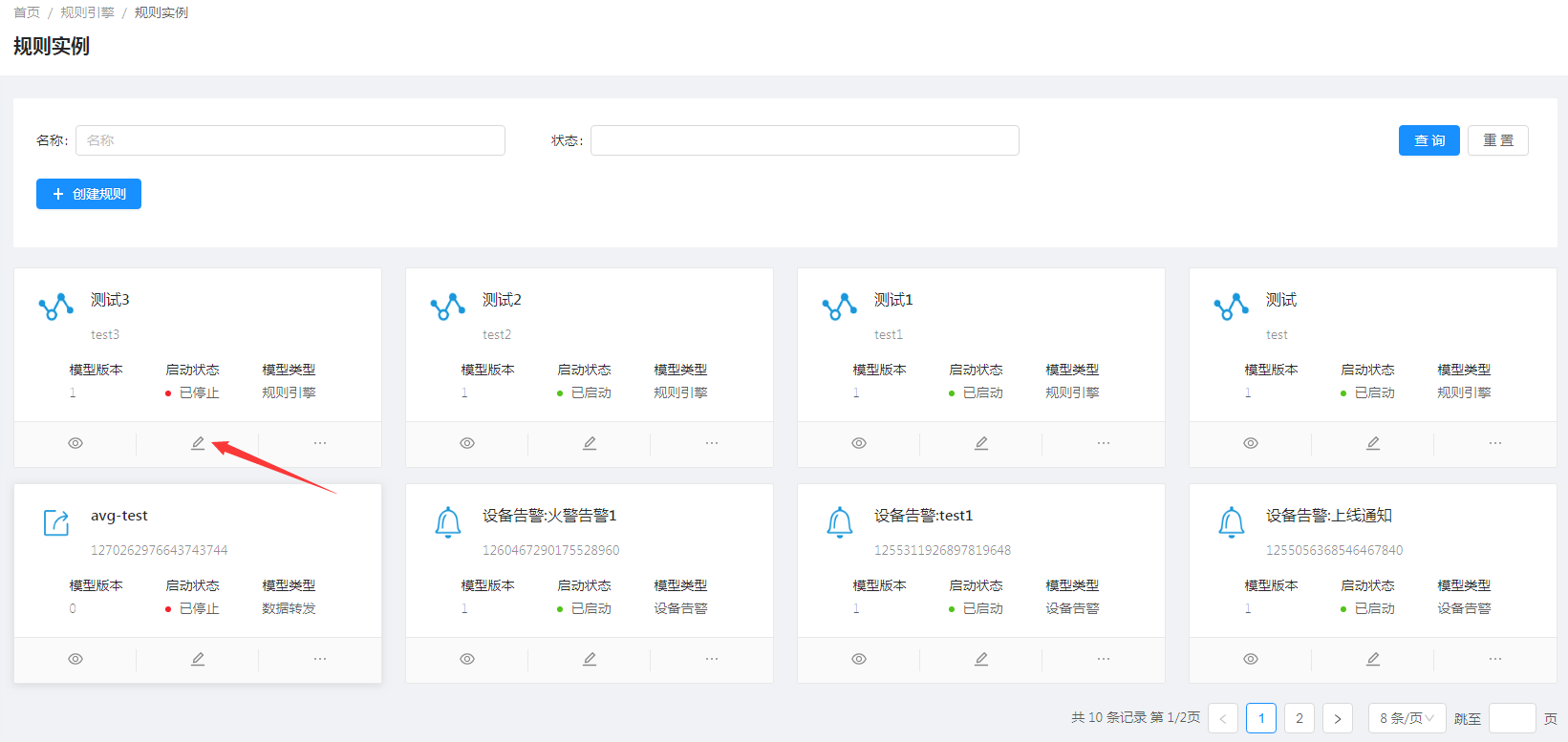1568x742 pixels.
Task: Click ellipsis menu on 设备告警:上线通知 card
Action: [1495, 659]
